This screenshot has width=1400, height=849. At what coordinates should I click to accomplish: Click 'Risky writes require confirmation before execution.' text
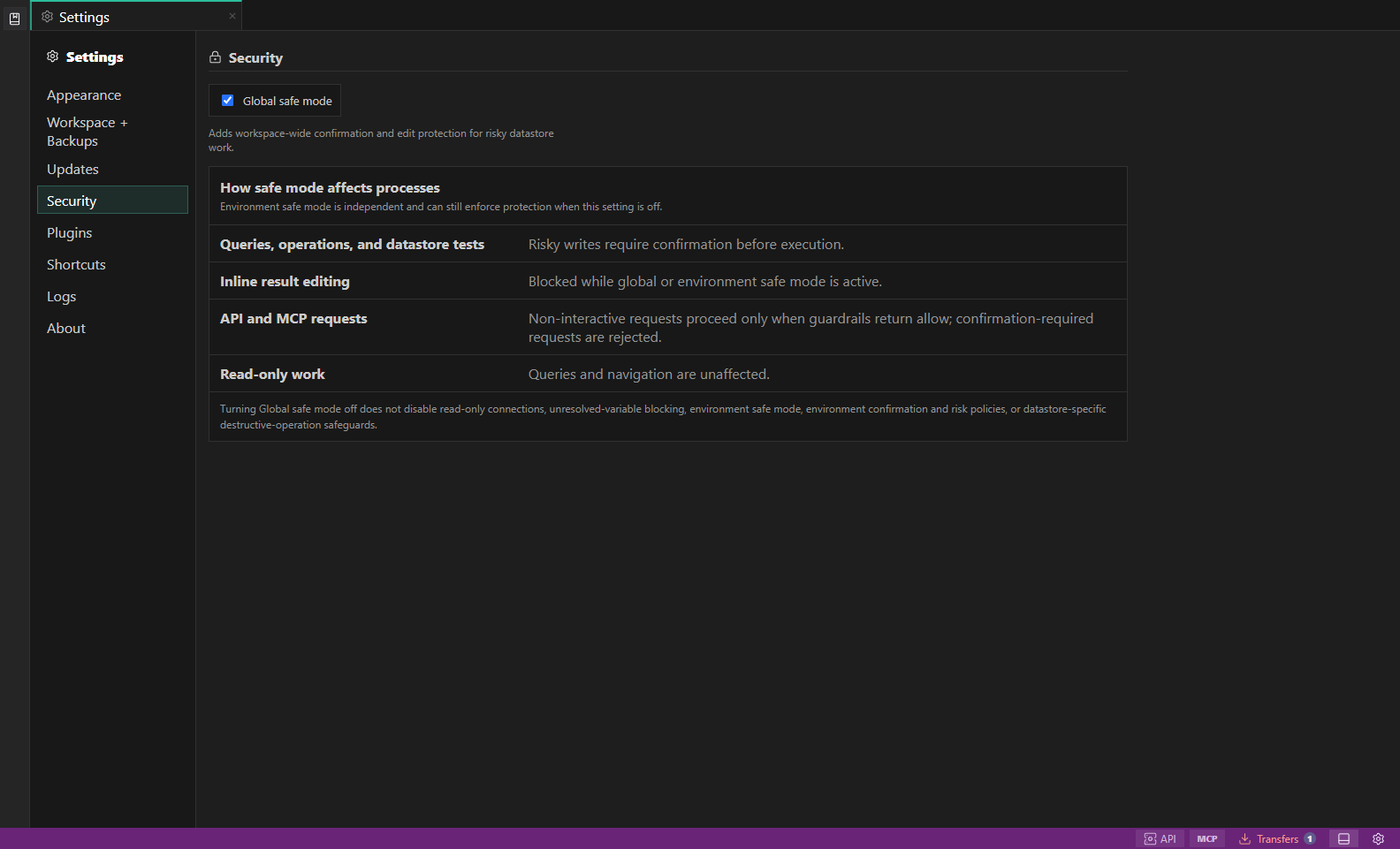[686, 245]
